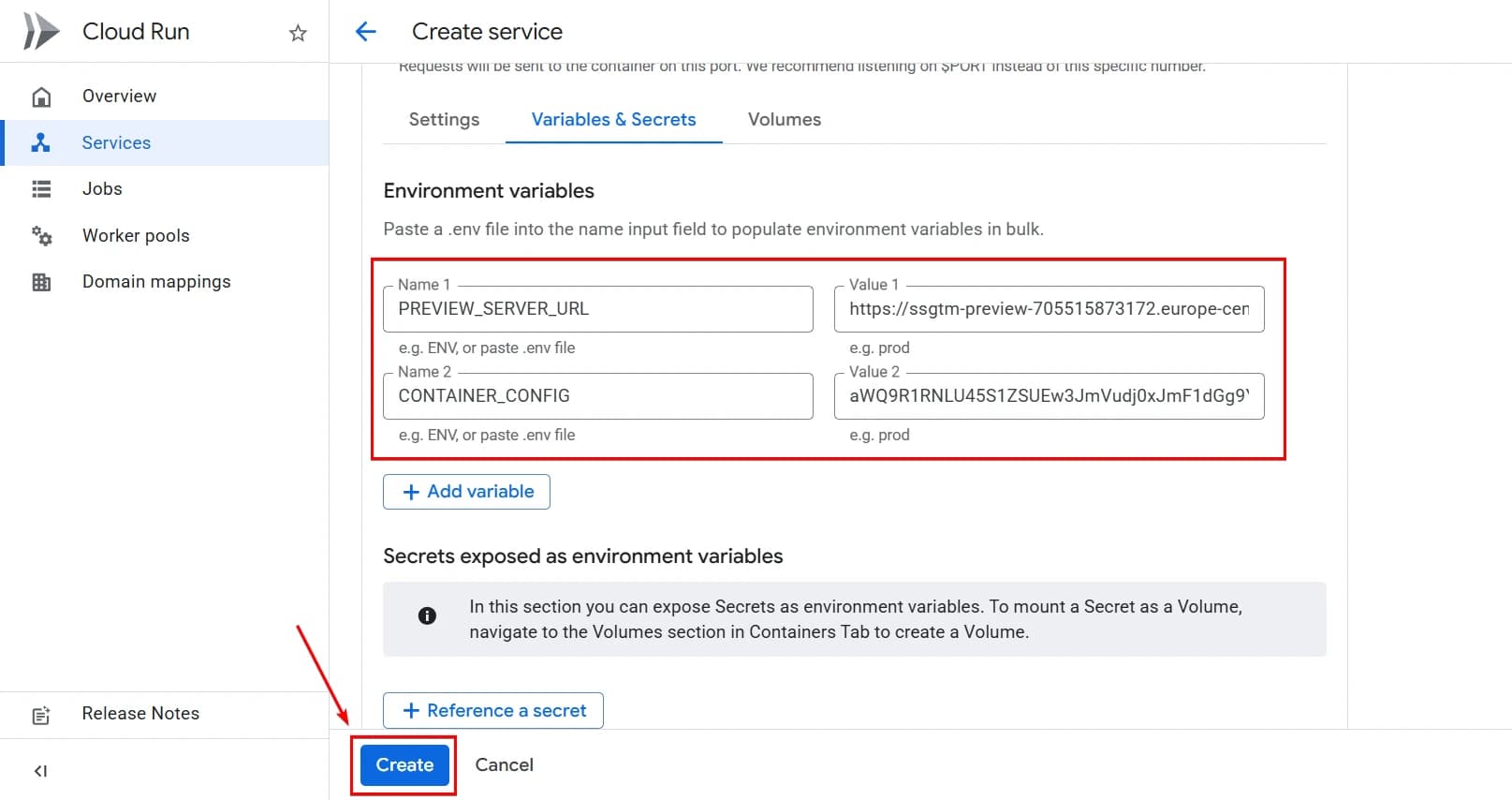This screenshot has height=800, width=1512.
Task: Open Domain mappings page
Action: tap(165, 282)
